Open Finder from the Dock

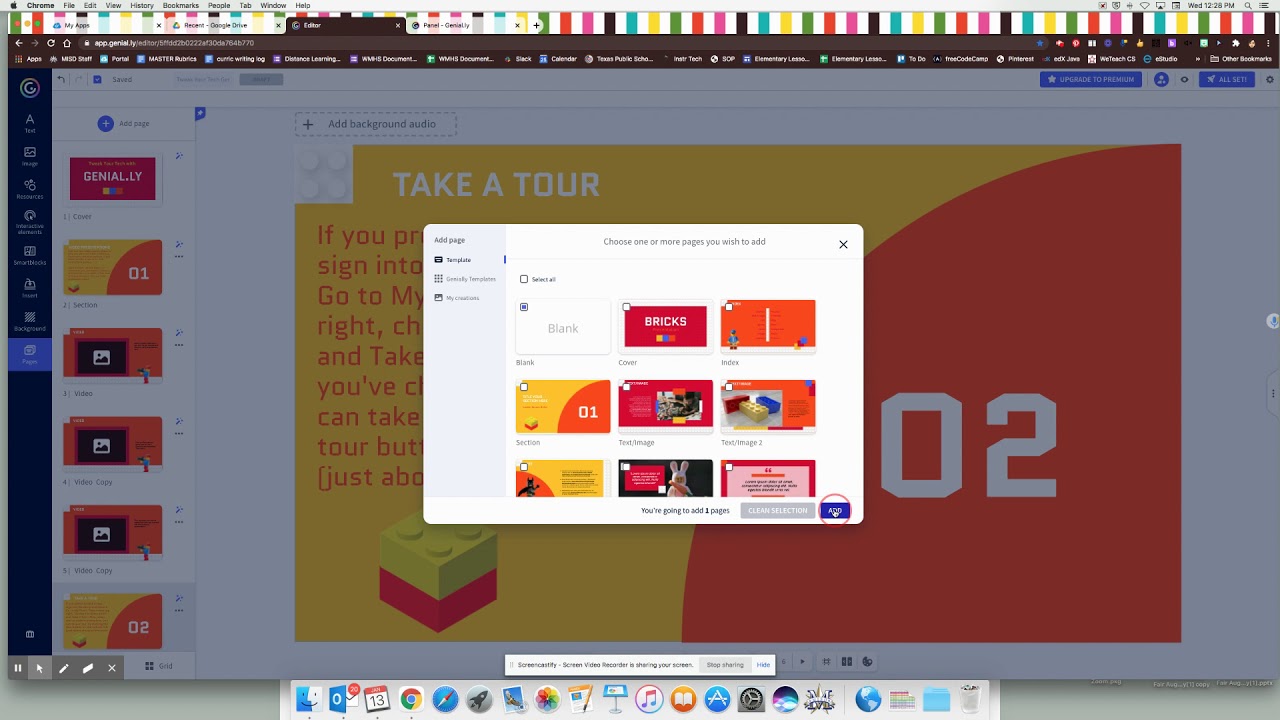click(309, 699)
